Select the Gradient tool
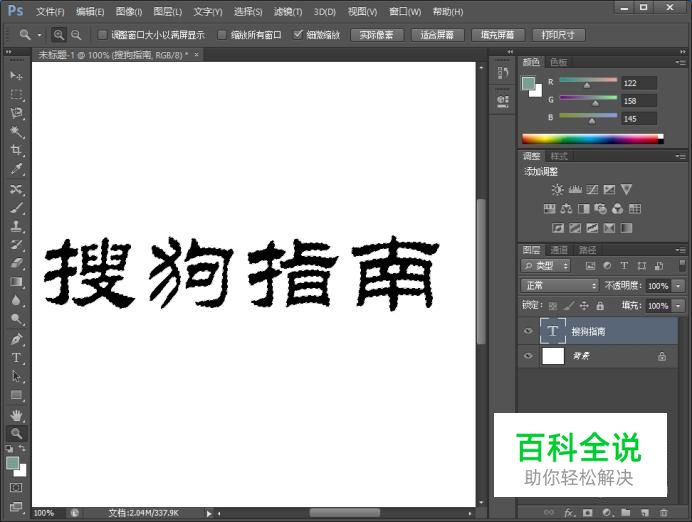 click(x=16, y=282)
